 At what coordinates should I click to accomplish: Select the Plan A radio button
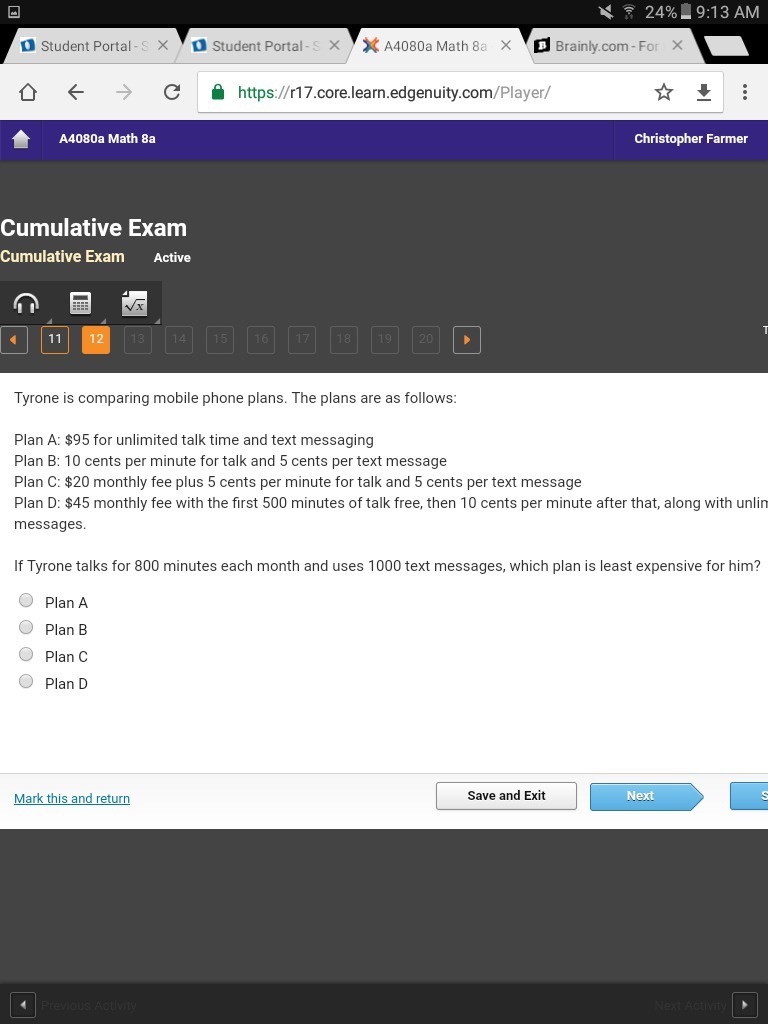[26, 600]
